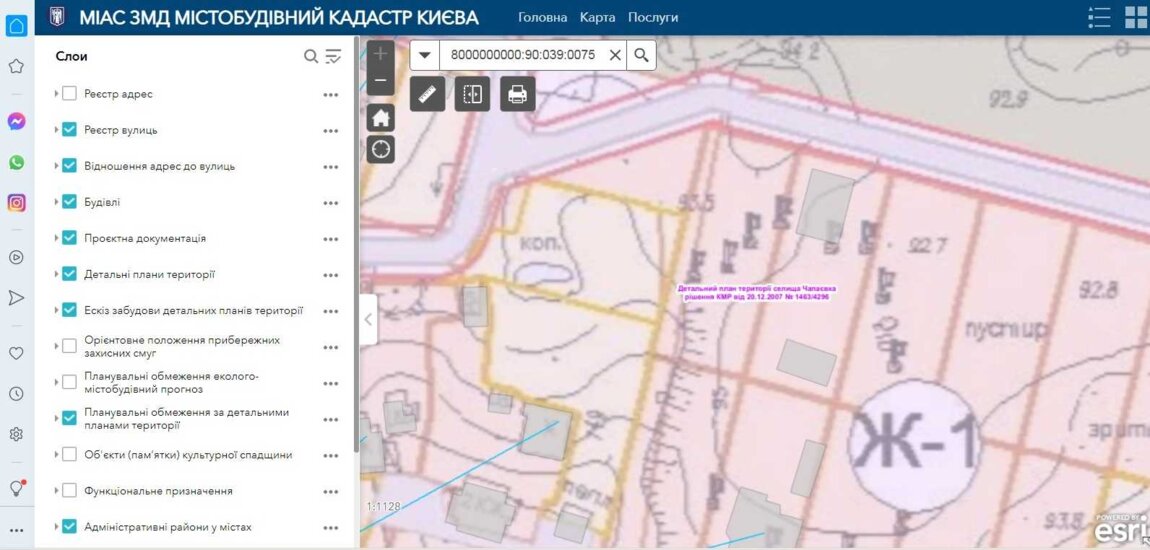Open the layer filter options icon

(334, 56)
